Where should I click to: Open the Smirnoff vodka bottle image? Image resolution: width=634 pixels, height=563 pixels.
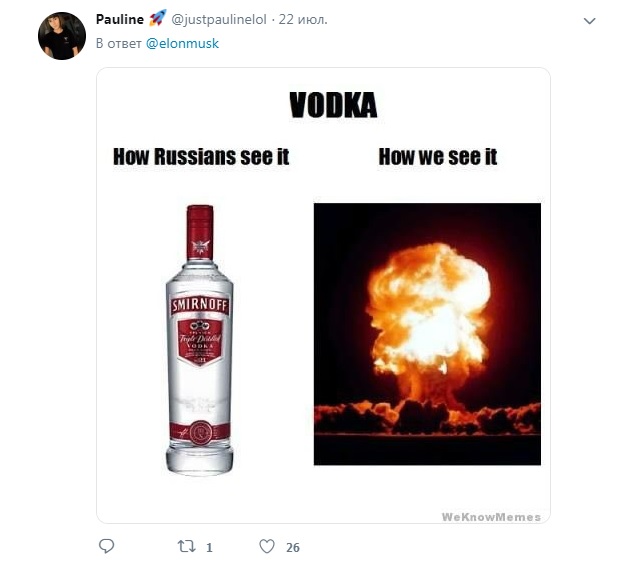coord(200,340)
